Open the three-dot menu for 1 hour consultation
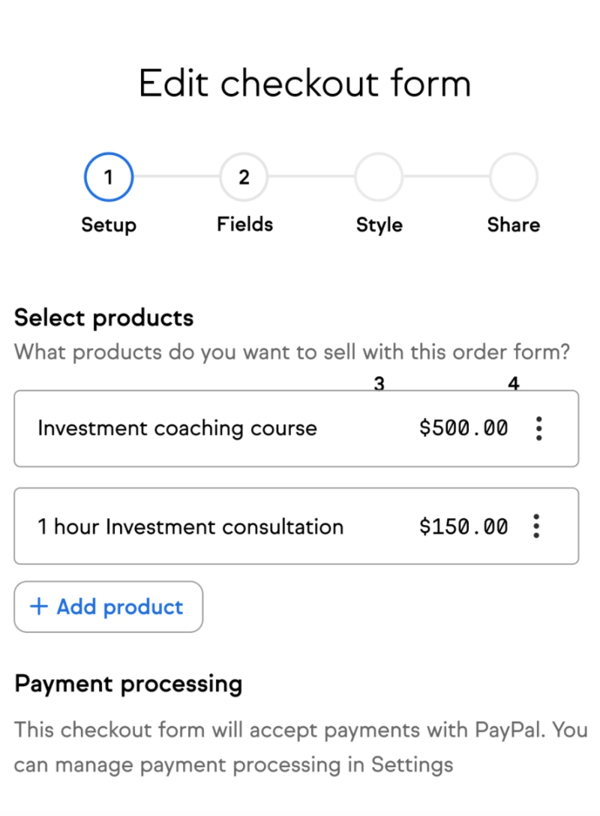This screenshot has width=600, height=816. (537, 526)
